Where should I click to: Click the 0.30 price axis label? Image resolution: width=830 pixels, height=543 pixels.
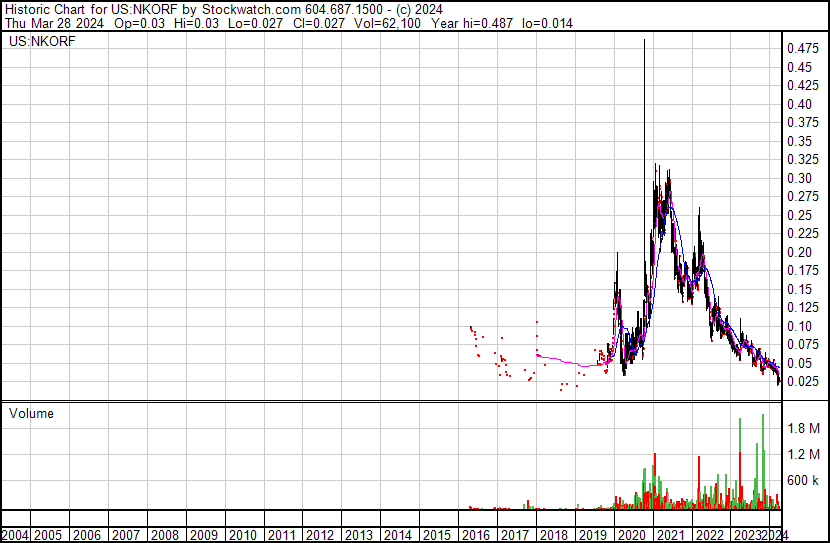click(799, 178)
